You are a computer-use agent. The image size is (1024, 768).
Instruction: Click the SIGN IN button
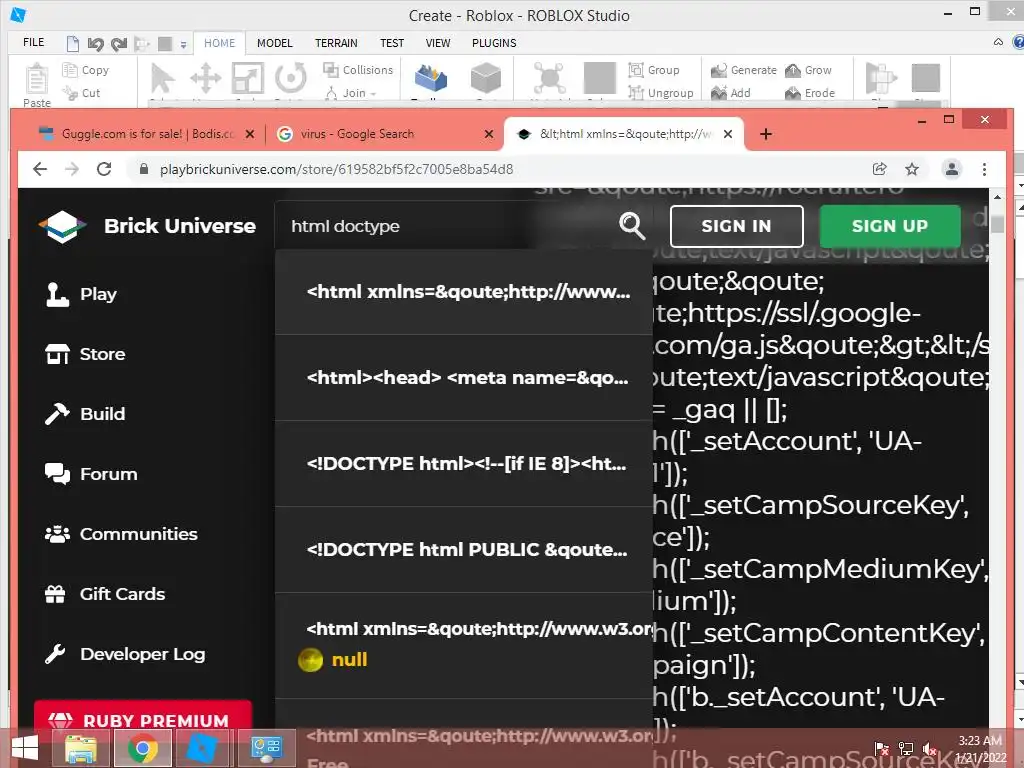[x=737, y=226]
